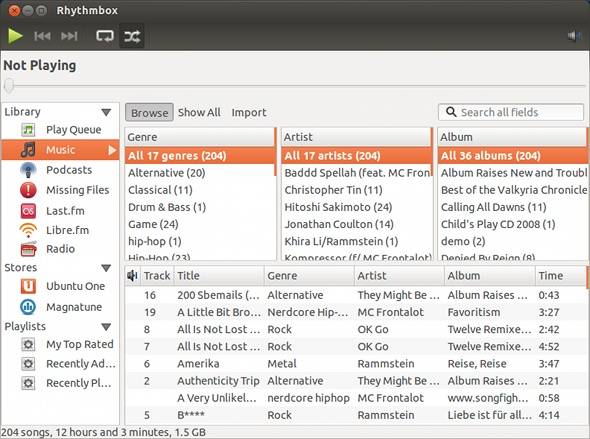Select All 17 artists entry
Screen dimensions: 590x439
[356, 156]
